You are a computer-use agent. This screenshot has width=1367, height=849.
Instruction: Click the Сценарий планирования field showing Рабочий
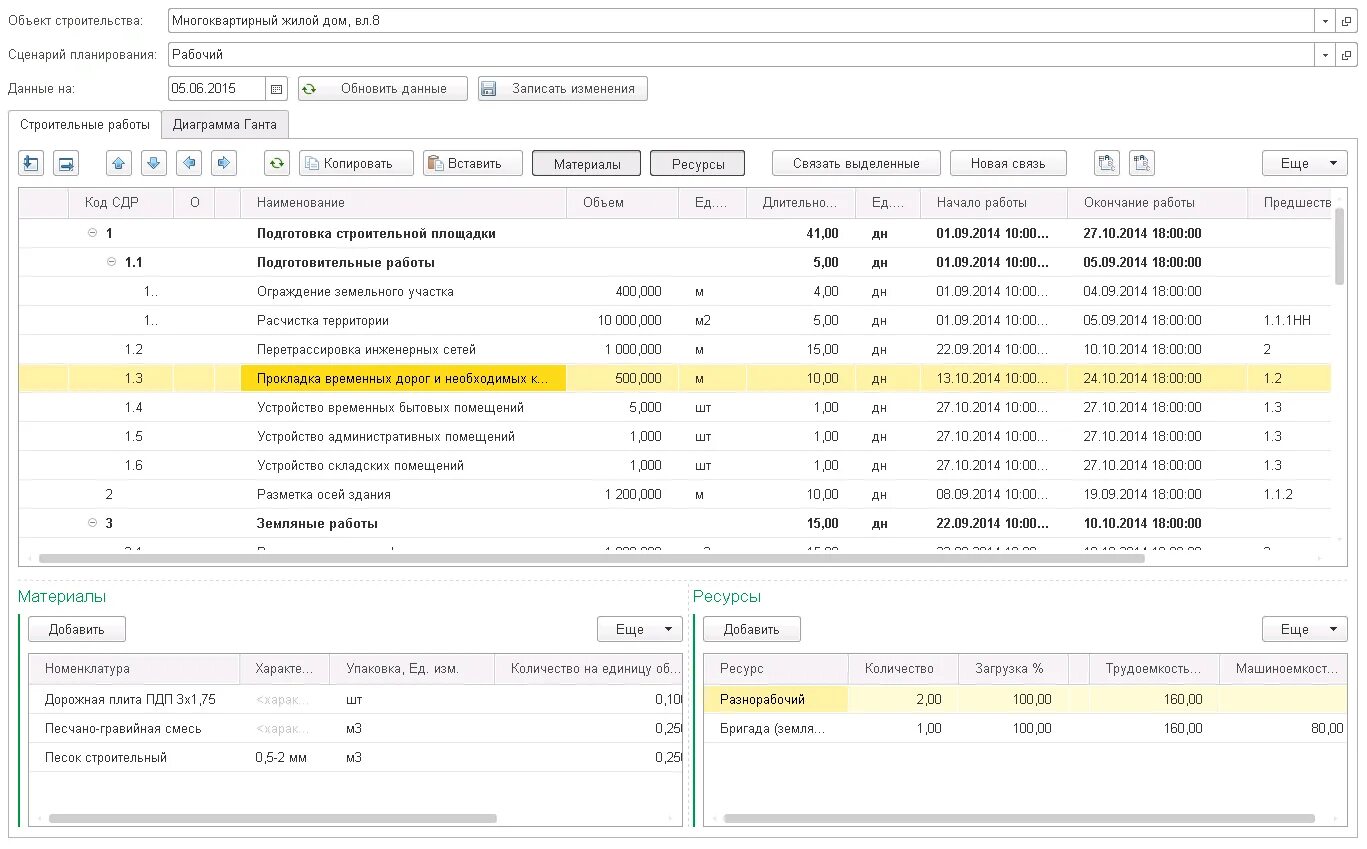pos(740,55)
